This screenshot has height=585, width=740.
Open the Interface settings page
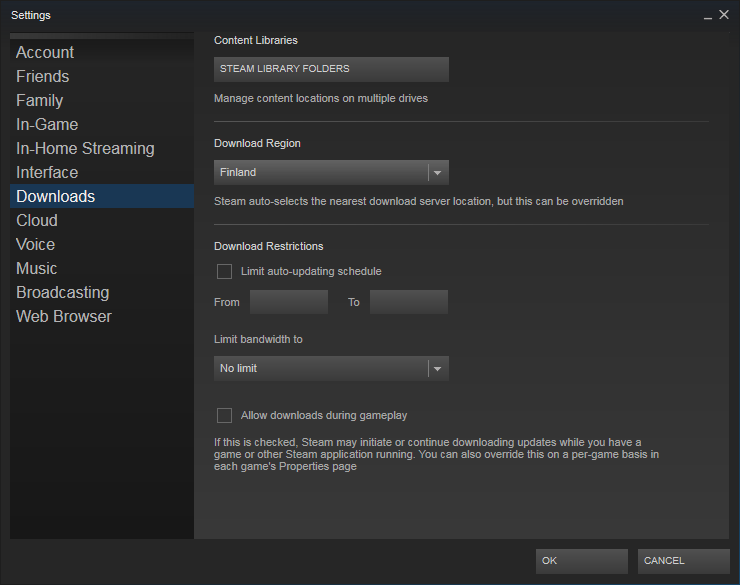coord(101,173)
